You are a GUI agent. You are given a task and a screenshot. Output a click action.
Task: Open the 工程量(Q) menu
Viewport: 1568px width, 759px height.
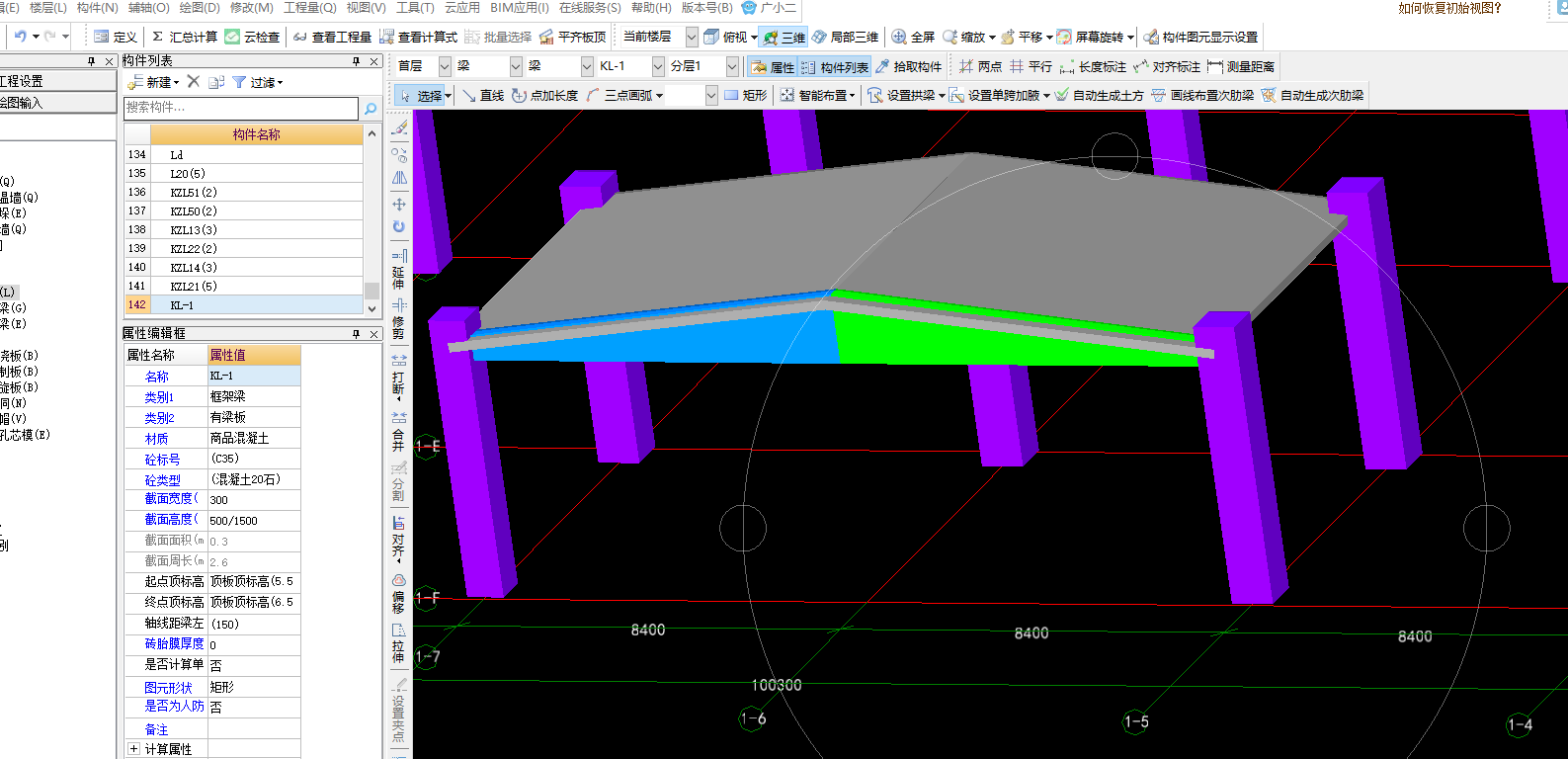pos(310,8)
